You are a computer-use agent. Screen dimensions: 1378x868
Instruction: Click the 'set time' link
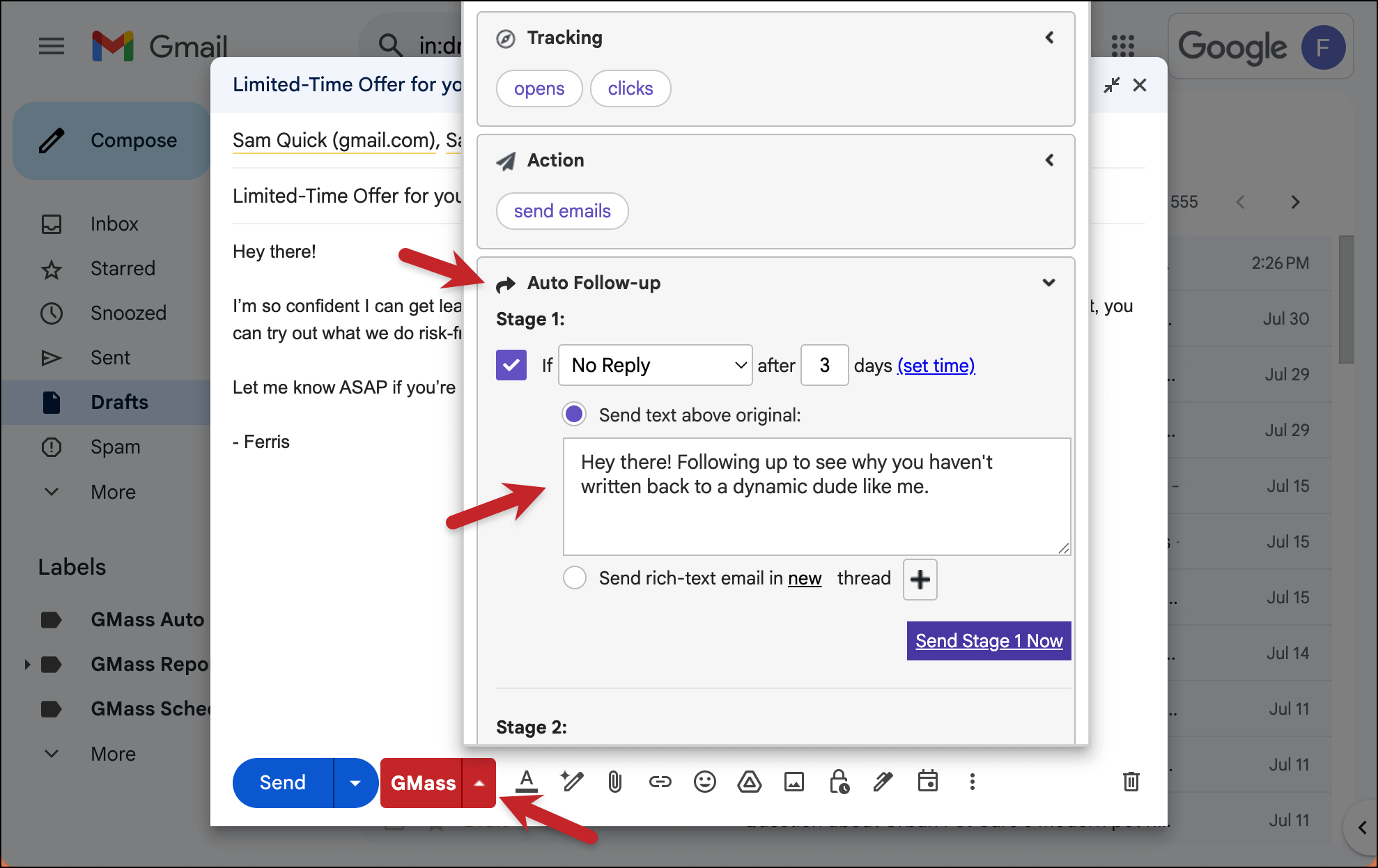936,365
